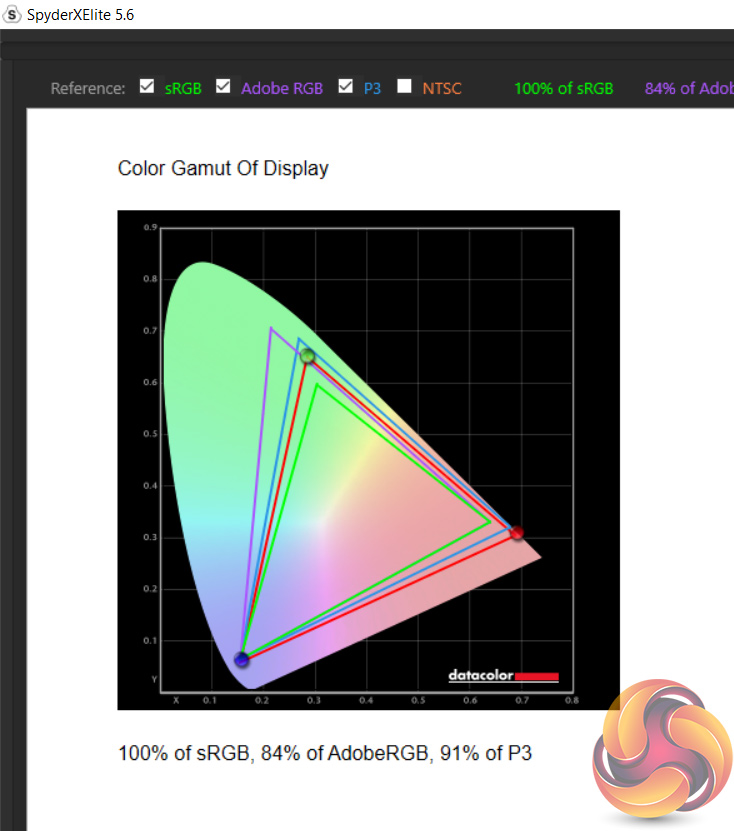Click the '84% of Adob' purple result text

click(689, 88)
